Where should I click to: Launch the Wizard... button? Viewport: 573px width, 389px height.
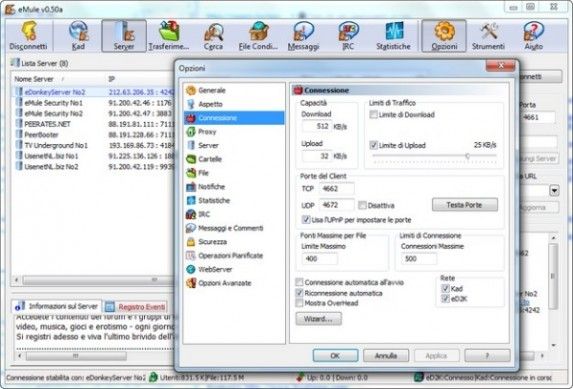tap(318, 319)
